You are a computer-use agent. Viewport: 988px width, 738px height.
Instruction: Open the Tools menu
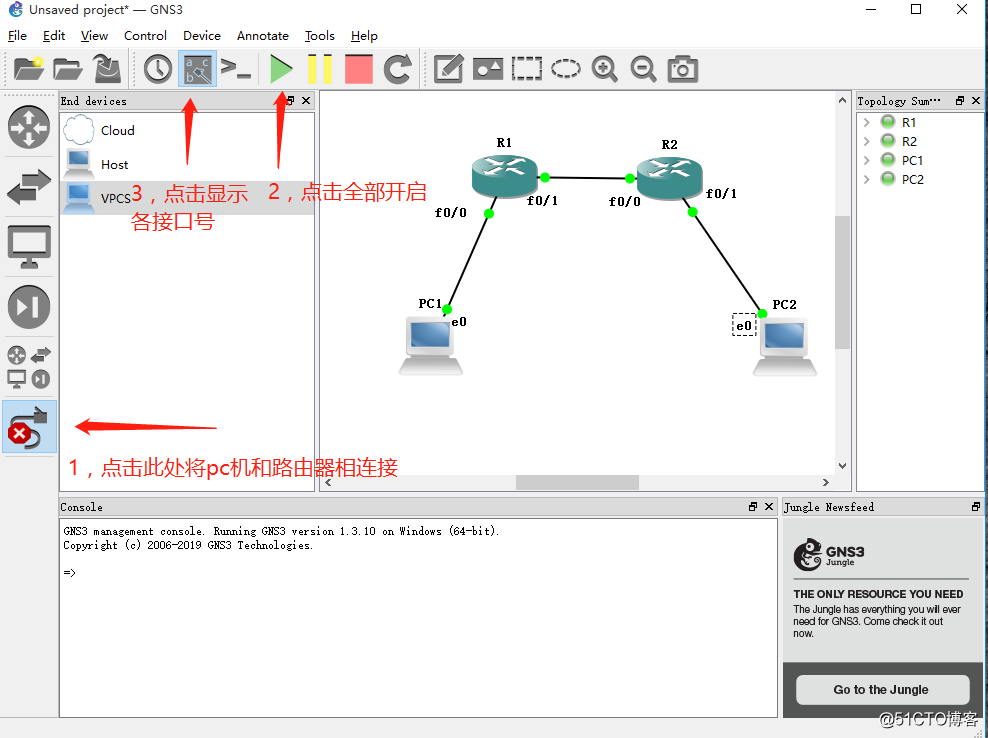[319, 36]
